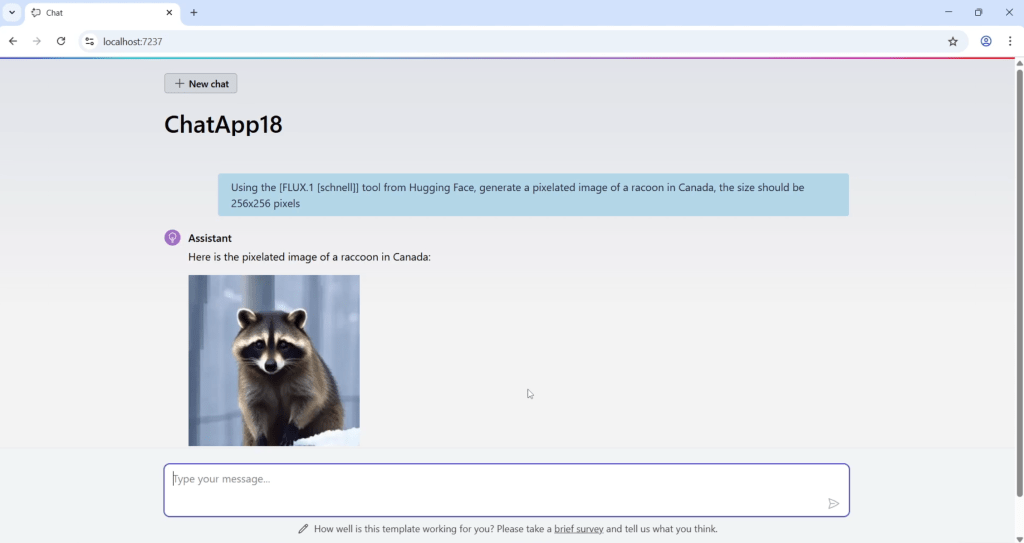
Task: Click the send message arrow icon
Action: click(x=833, y=504)
